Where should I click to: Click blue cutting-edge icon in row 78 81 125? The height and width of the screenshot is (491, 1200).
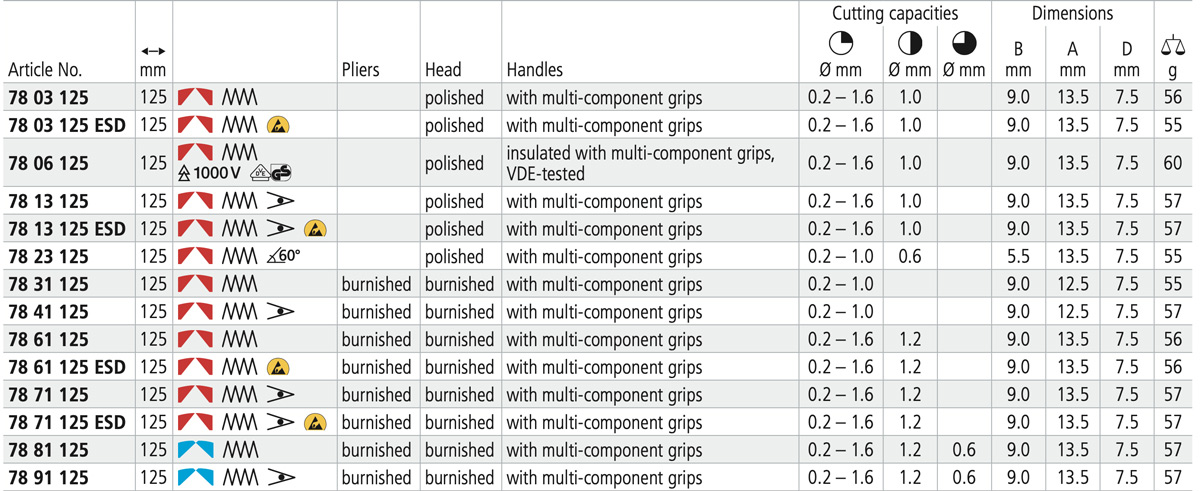tap(196, 450)
